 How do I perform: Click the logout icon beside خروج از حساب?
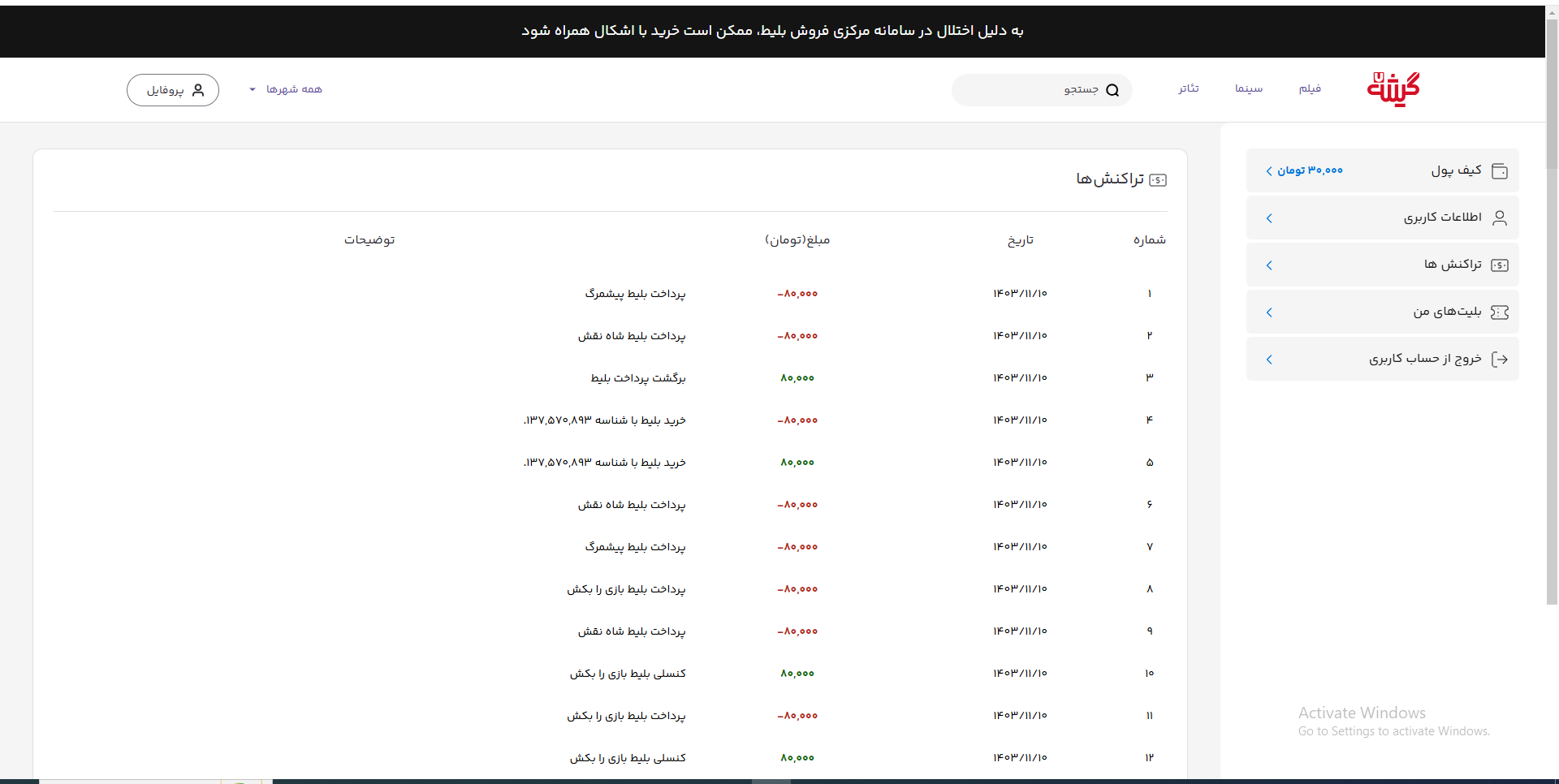(x=1500, y=360)
